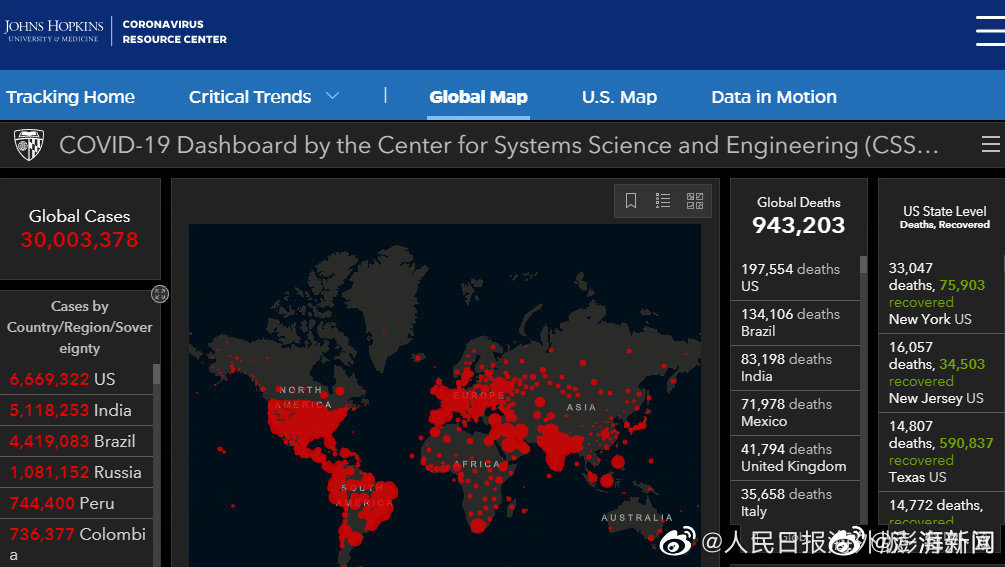Select Texas US state entry
The image size is (1005, 567).
[942, 452]
